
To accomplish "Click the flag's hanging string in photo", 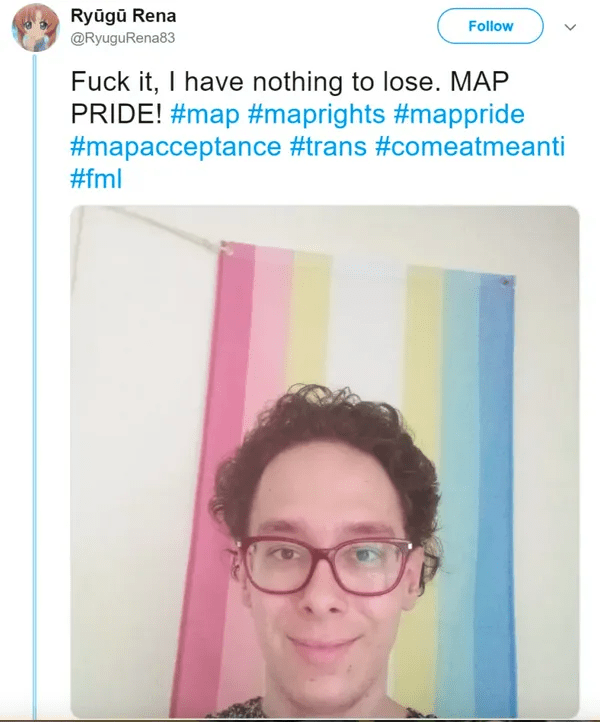I will [x=152, y=228].
